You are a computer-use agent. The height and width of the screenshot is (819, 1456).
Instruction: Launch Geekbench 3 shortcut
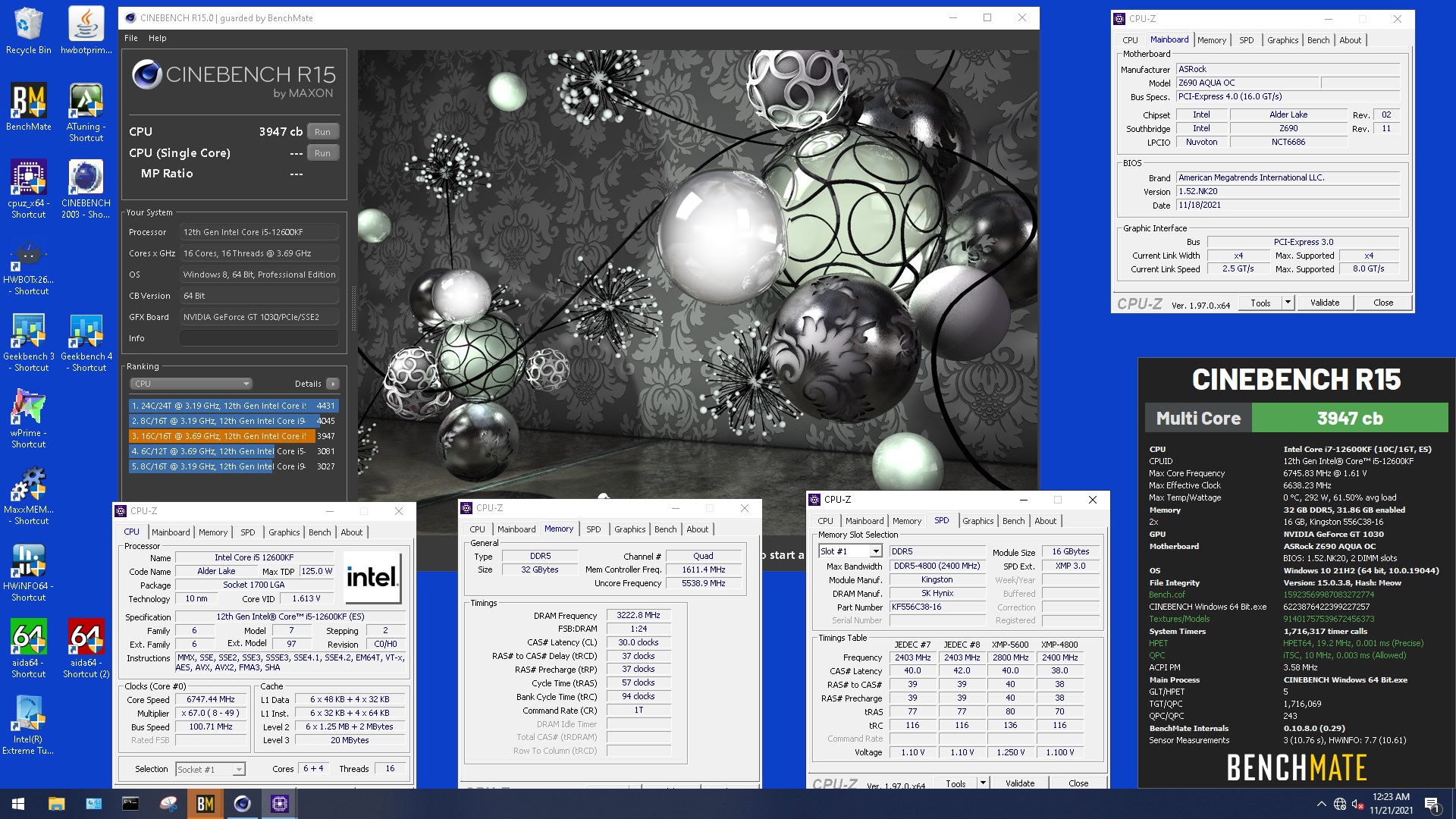coord(28,342)
